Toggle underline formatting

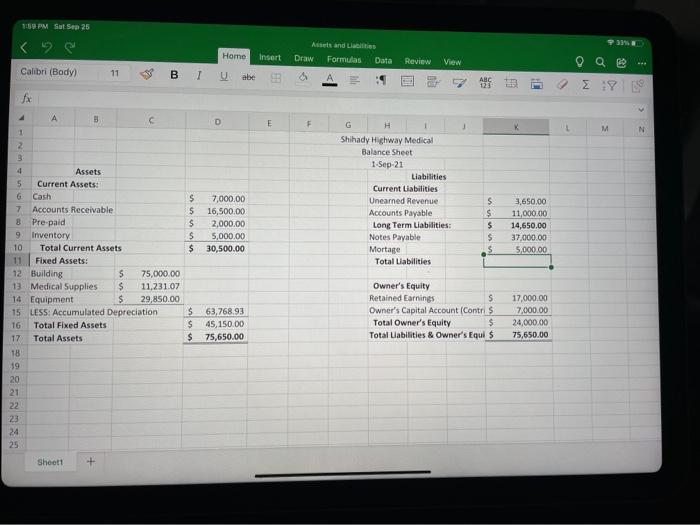(x=224, y=76)
